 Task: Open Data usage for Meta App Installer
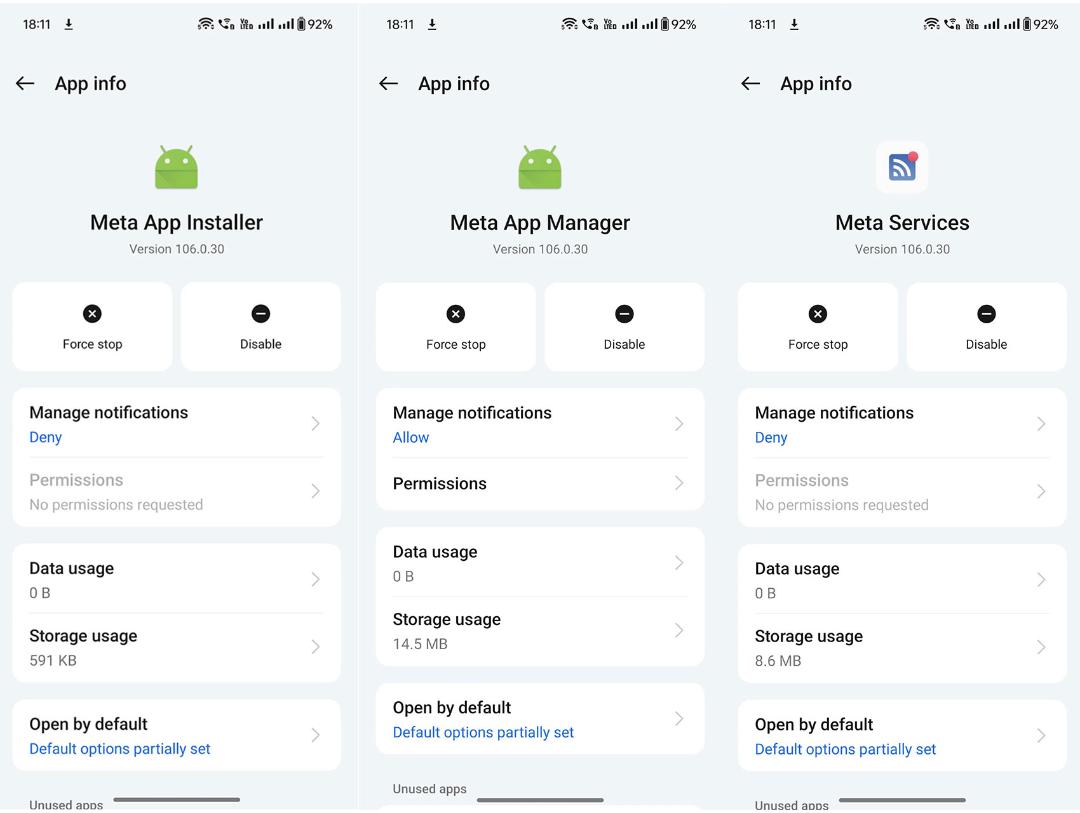click(176, 579)
